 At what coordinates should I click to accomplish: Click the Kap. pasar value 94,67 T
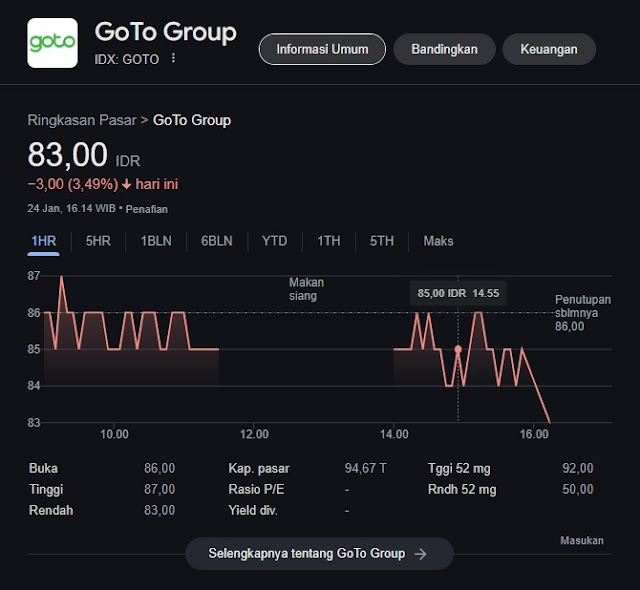click(365, 468)
